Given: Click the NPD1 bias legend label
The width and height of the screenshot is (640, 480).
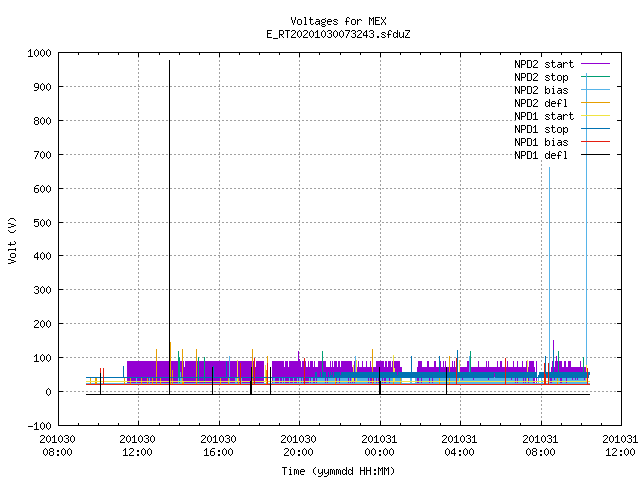Looking at the screenshot, I should pos(541,142).
